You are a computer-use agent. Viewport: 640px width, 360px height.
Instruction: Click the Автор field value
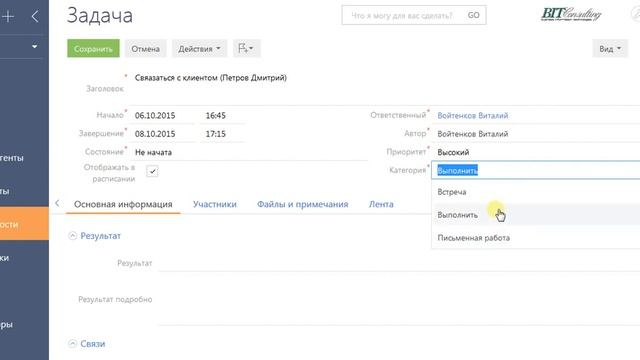pyautogui.click(x=473, y=134)
